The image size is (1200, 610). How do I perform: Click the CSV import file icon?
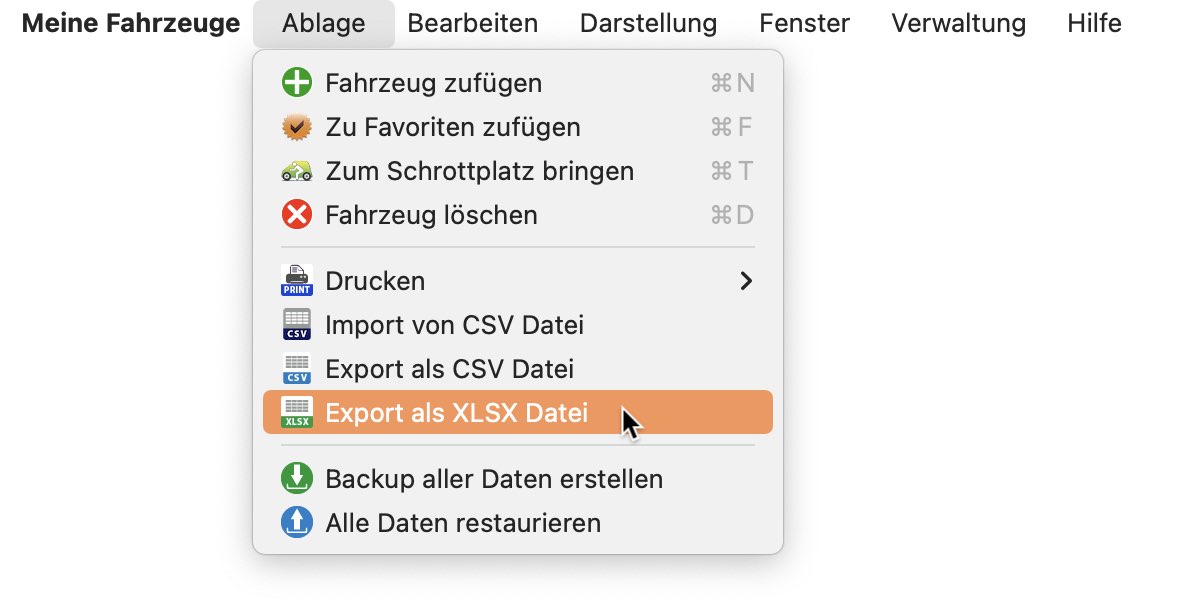pyautogui.click(x=297, y=325)
